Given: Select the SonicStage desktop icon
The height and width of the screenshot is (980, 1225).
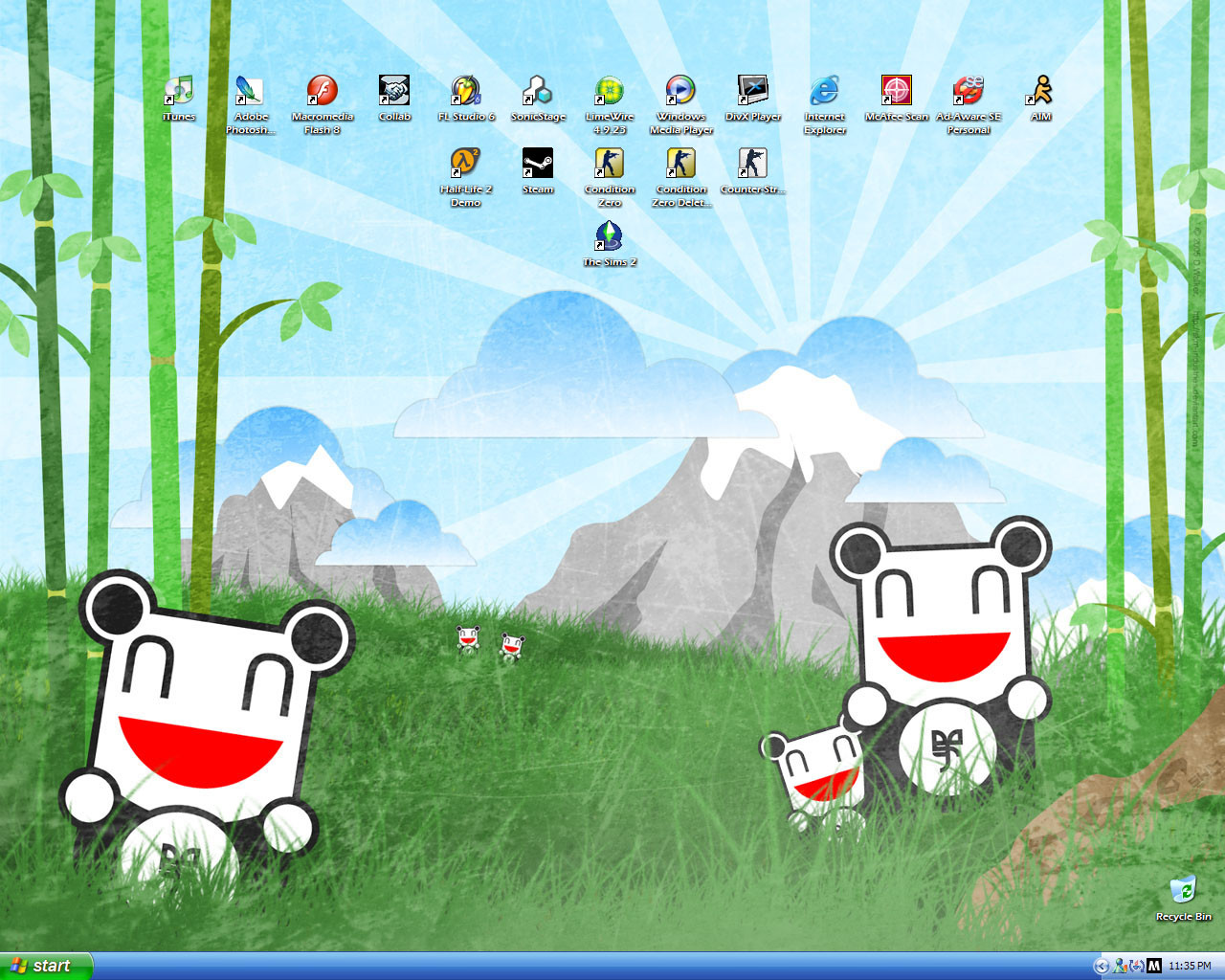Looking at the screenshot, I should coord(538,91).
